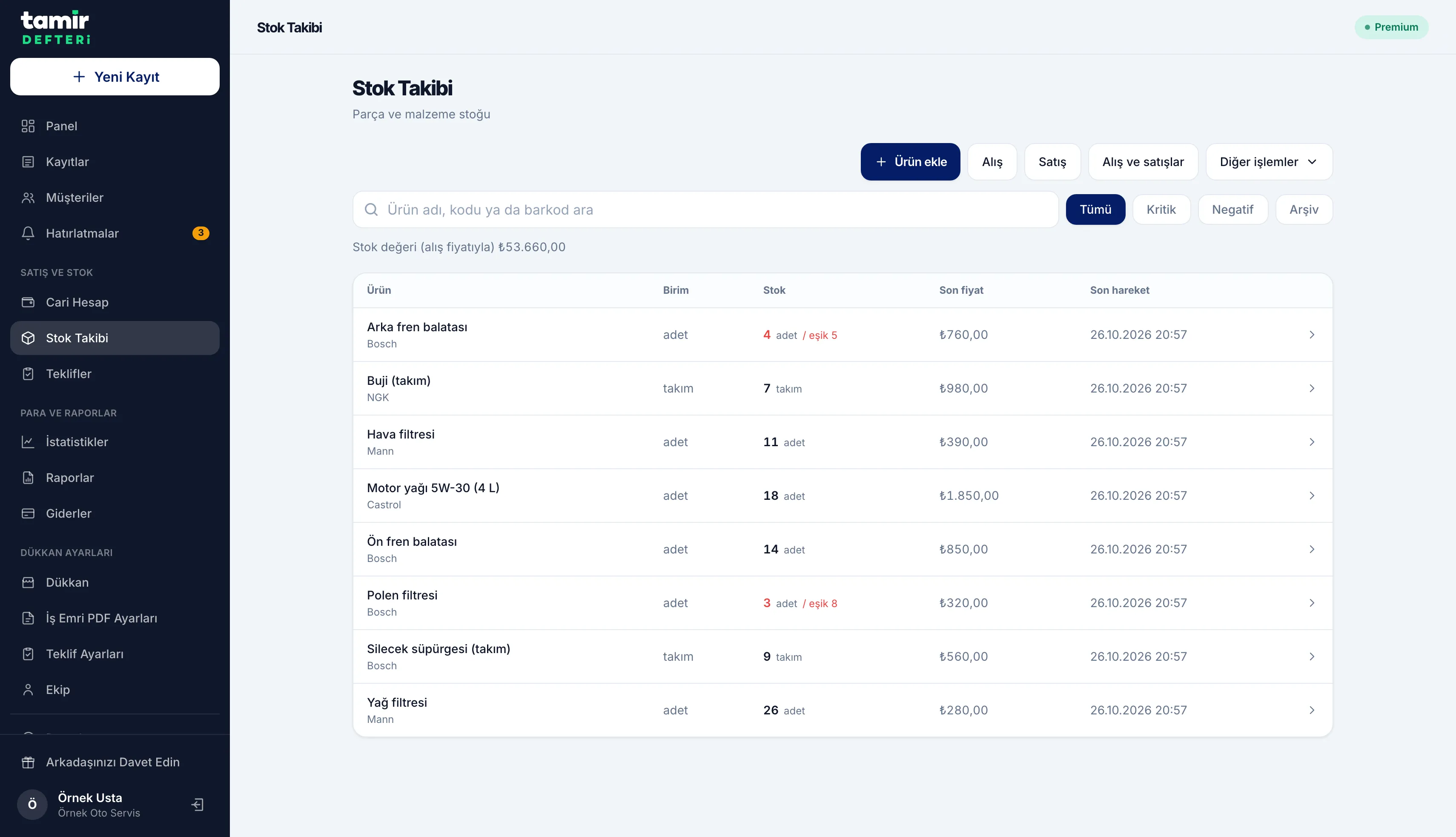Click the Hatırlatmalar bell icon
The width and height of the screenshot is (1456, 837).
[x=28, y=233]
